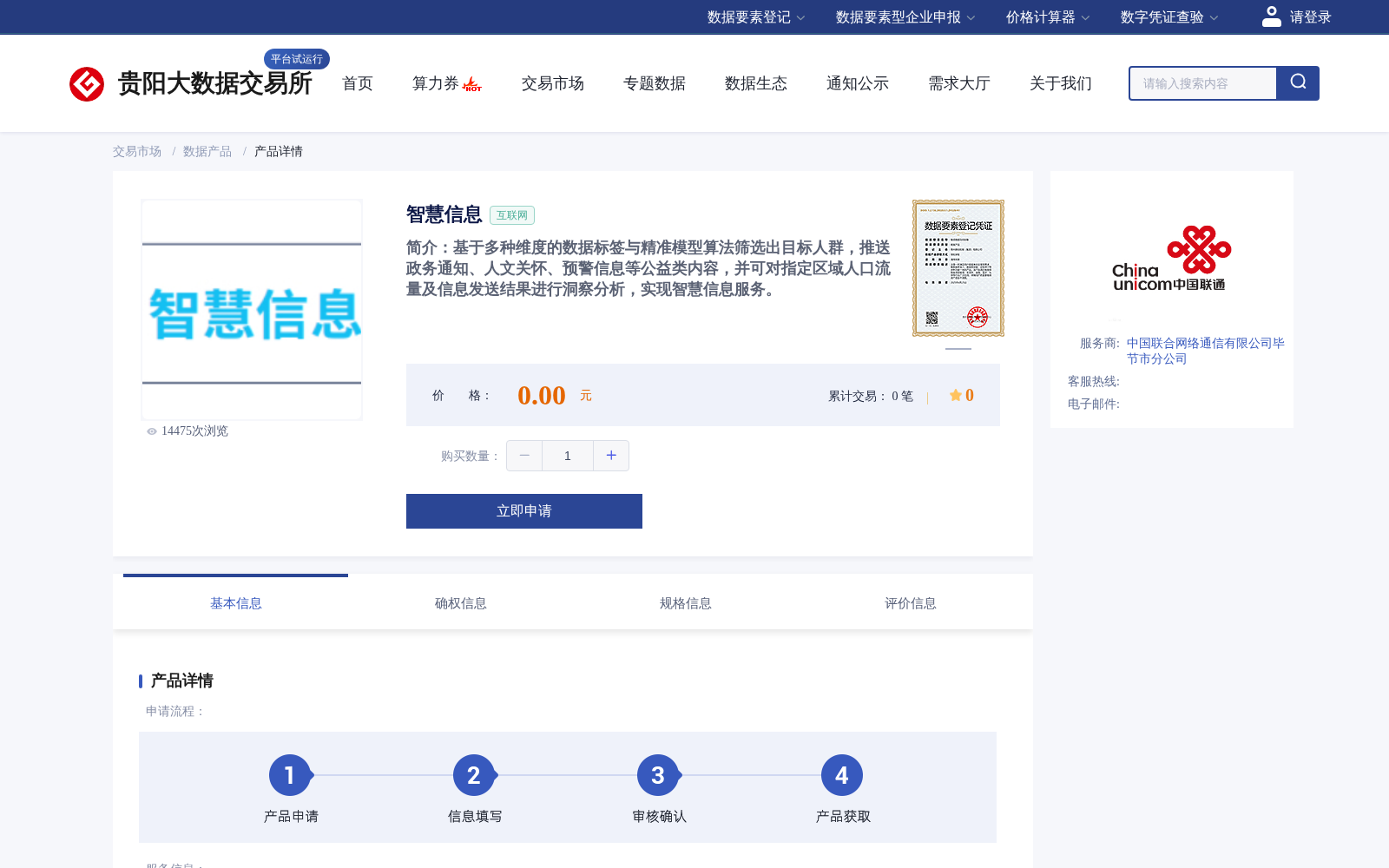This screenshot has height=868, width=1389.
Task: Click the 智慧信息 product title
Action: [x=444, y=214]
